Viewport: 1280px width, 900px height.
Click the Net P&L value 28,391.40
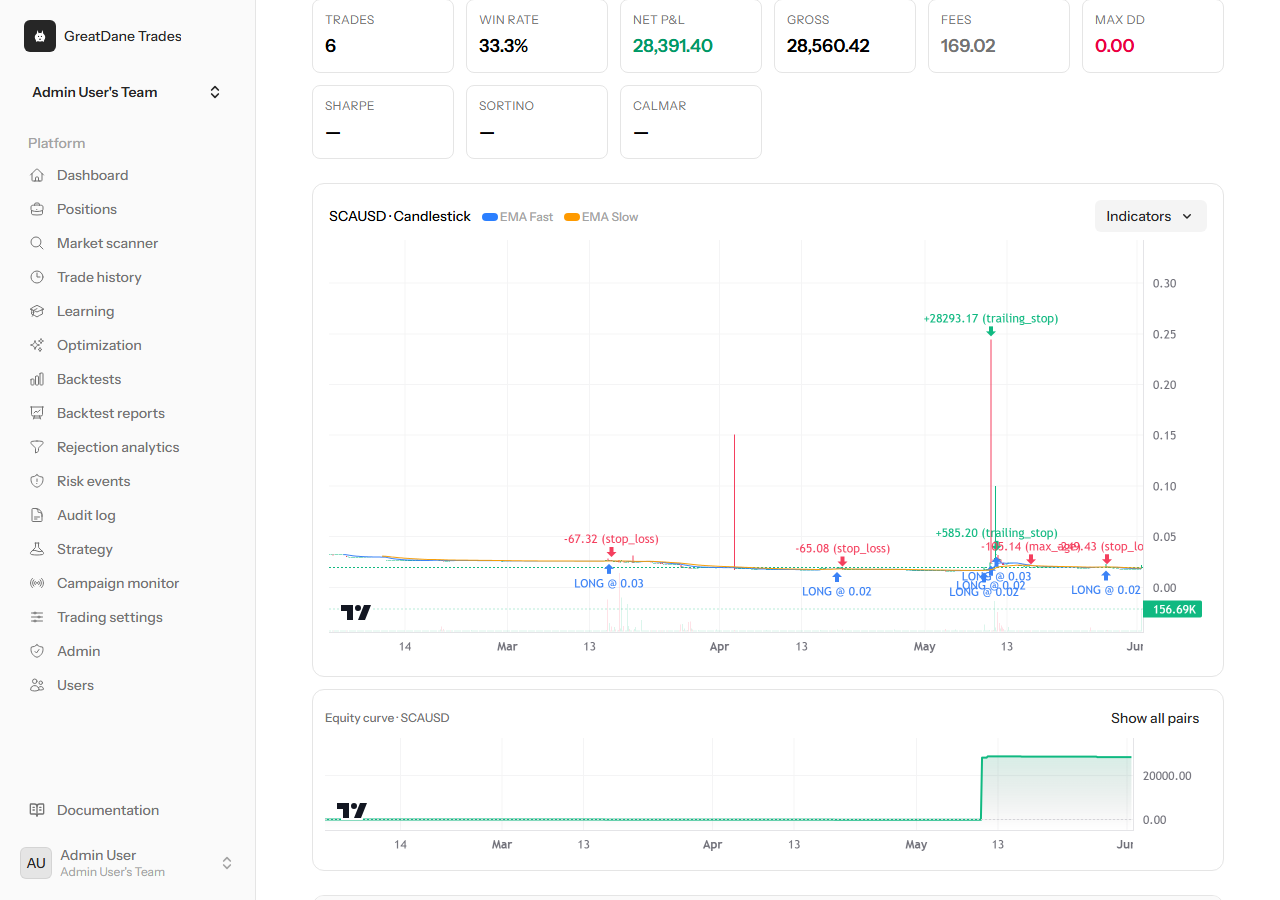(673, 46)
